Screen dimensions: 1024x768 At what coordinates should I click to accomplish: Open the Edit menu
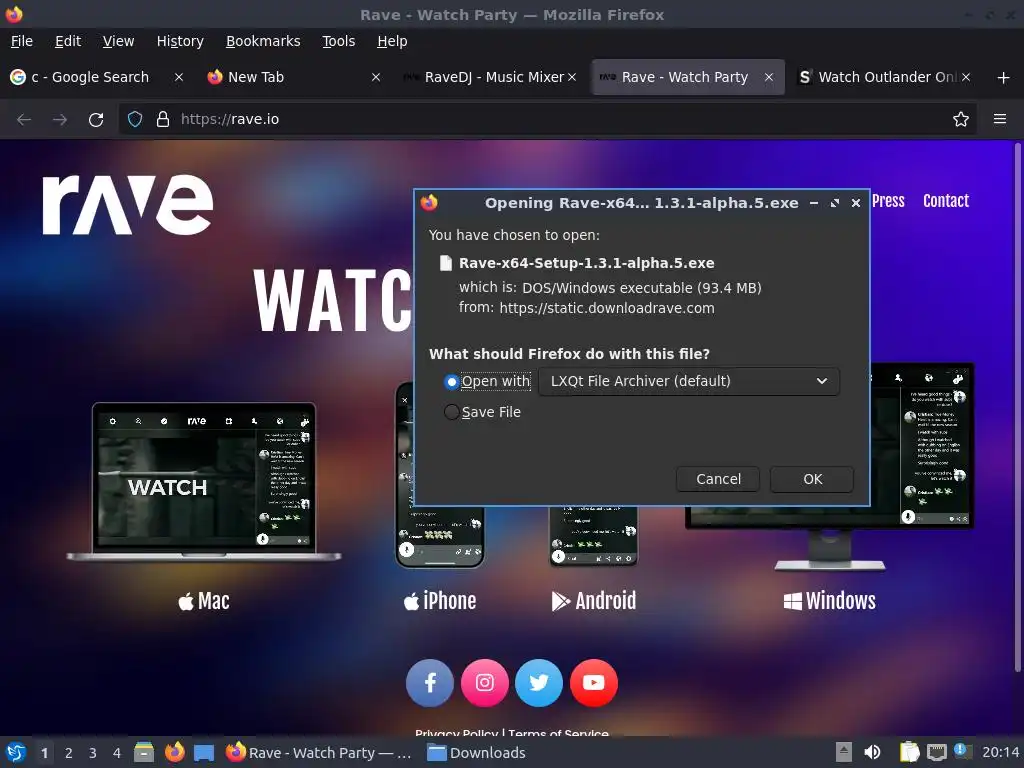click(x=68, y=41)
